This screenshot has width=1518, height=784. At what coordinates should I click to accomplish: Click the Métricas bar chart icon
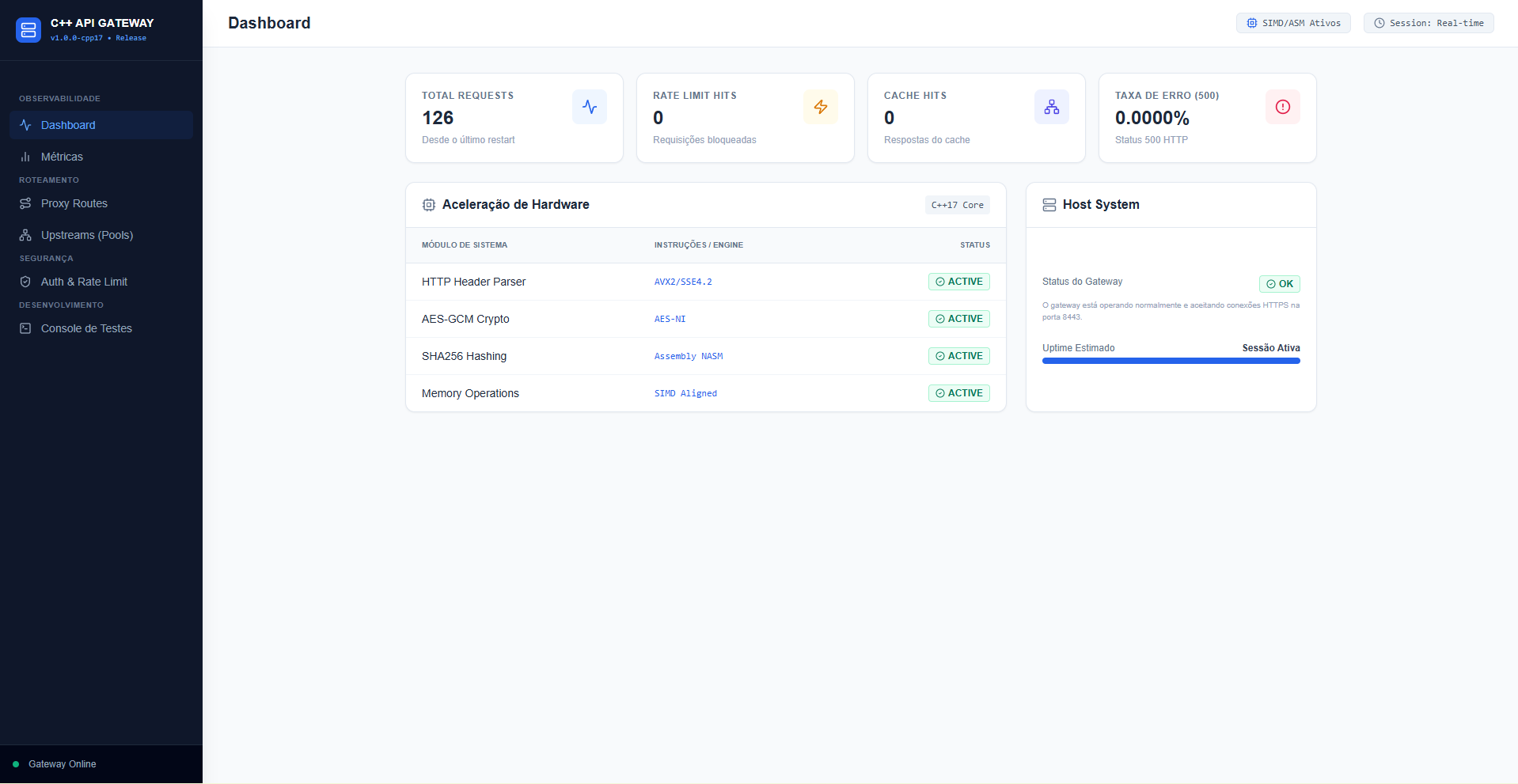click(x=25, y=157)
